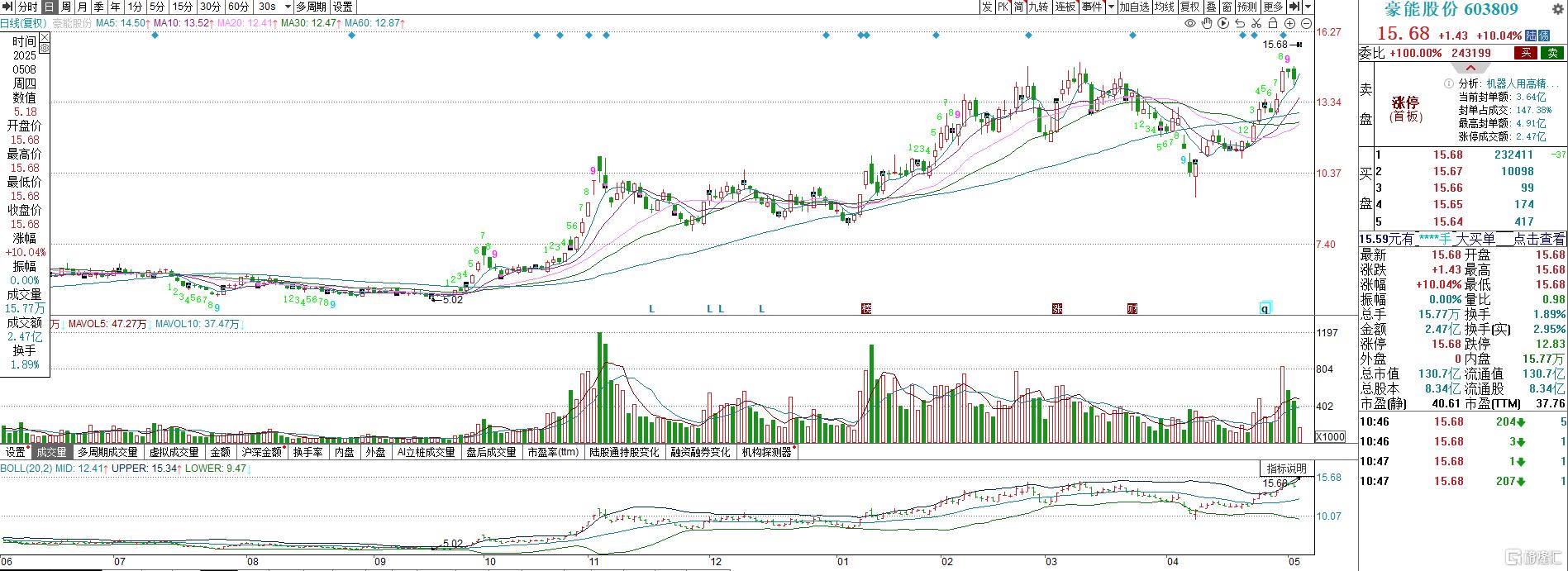
Task: Select the 多周期成交量 indicator tab
Action: (x=107, y=452)
